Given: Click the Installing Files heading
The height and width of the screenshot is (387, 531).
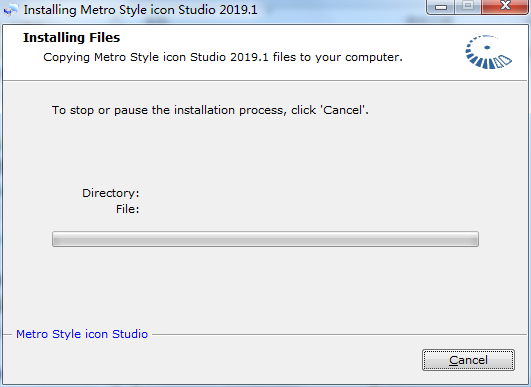Looking at the screenshot, I should [71, 38].
